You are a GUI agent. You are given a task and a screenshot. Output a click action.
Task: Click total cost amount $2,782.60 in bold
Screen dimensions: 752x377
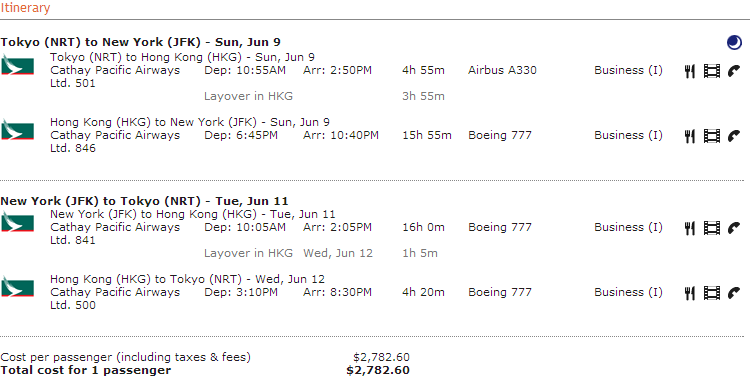pyautogui.click(x=378, y=370)
